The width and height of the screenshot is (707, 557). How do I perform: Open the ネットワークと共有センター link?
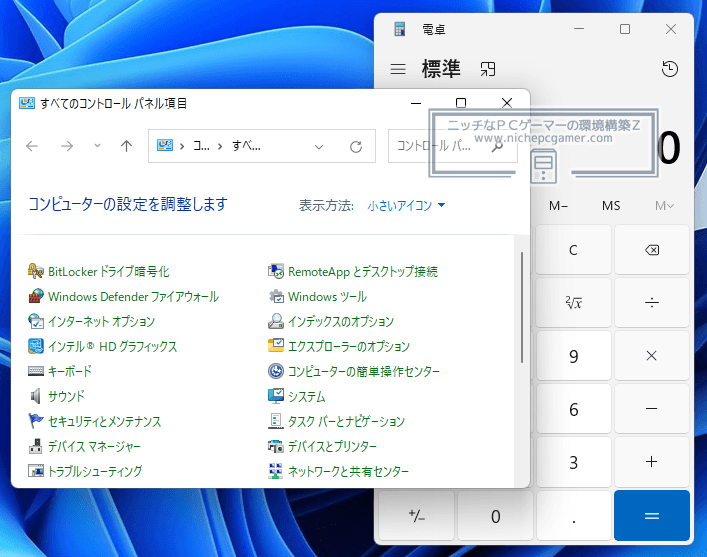click(x=349, y=471)
